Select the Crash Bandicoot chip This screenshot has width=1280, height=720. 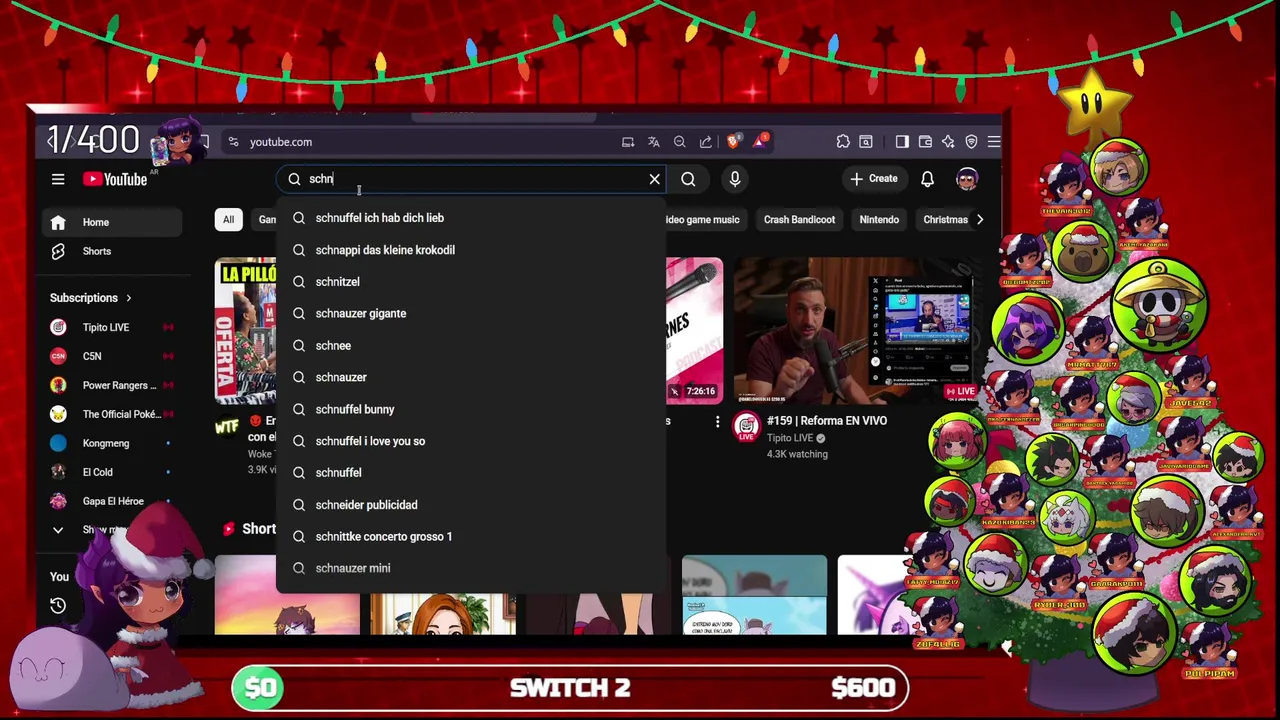coord(799,219)
